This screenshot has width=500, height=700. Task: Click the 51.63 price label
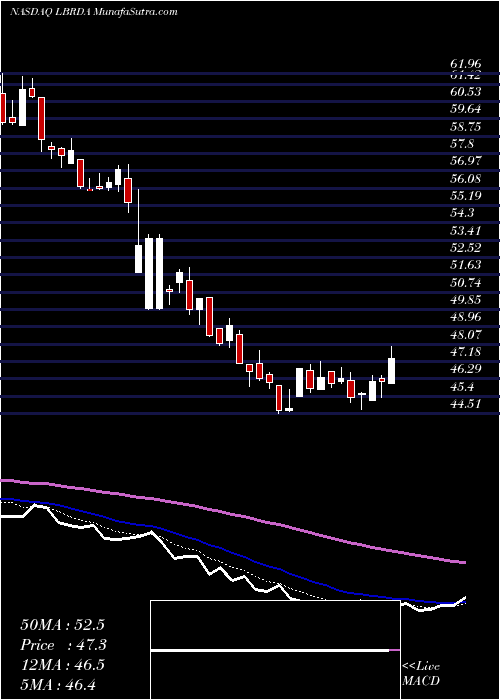(x=466, y=265)
